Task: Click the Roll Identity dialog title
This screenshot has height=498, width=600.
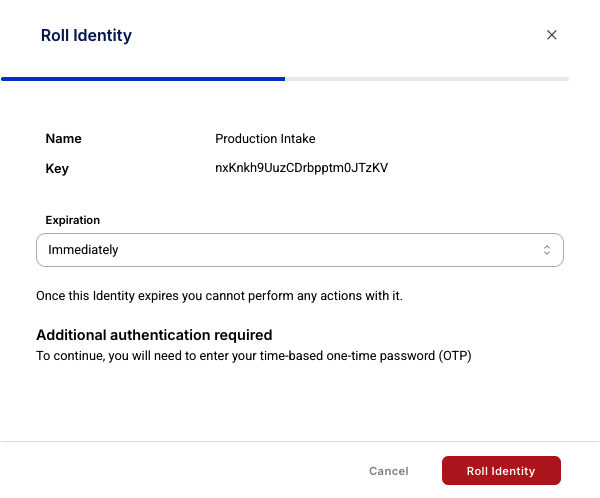Action: coord(86,35)
